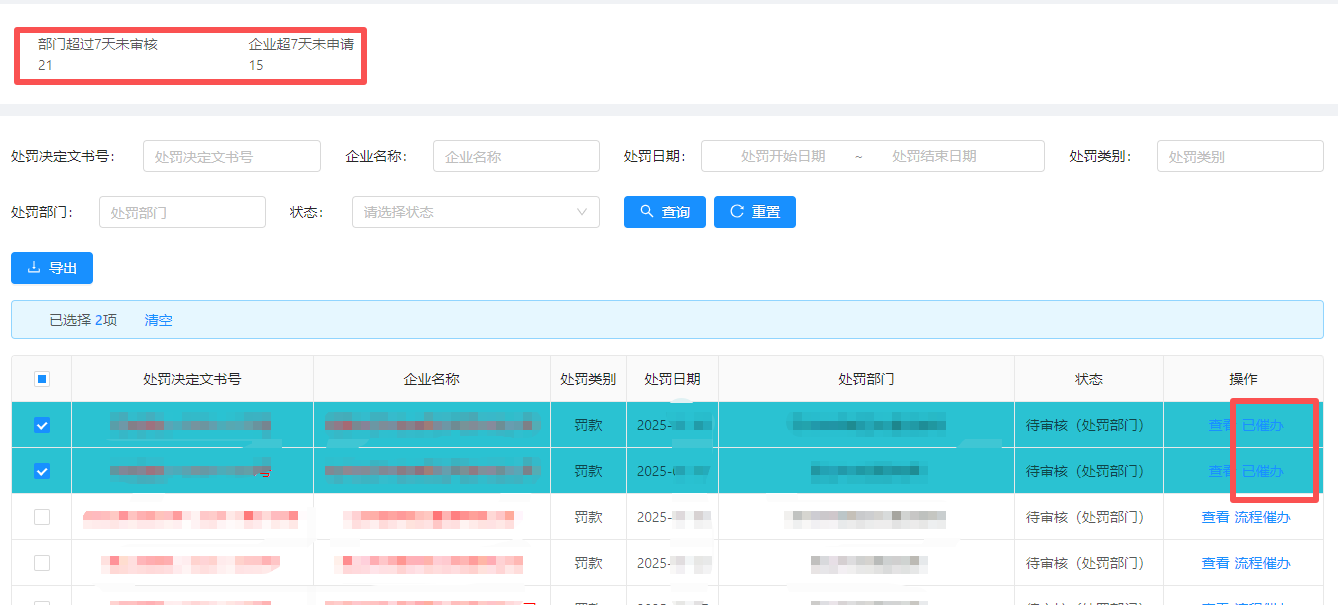Click 已催办 in the first row
The image size is (1338, 605).
click(1262, 425)
